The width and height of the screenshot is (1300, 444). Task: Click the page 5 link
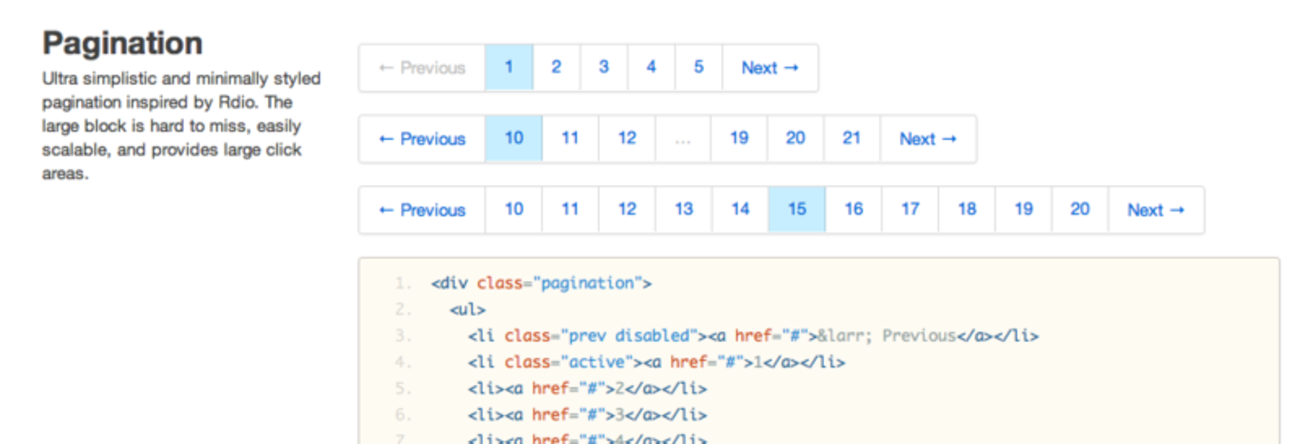point(698,68)
